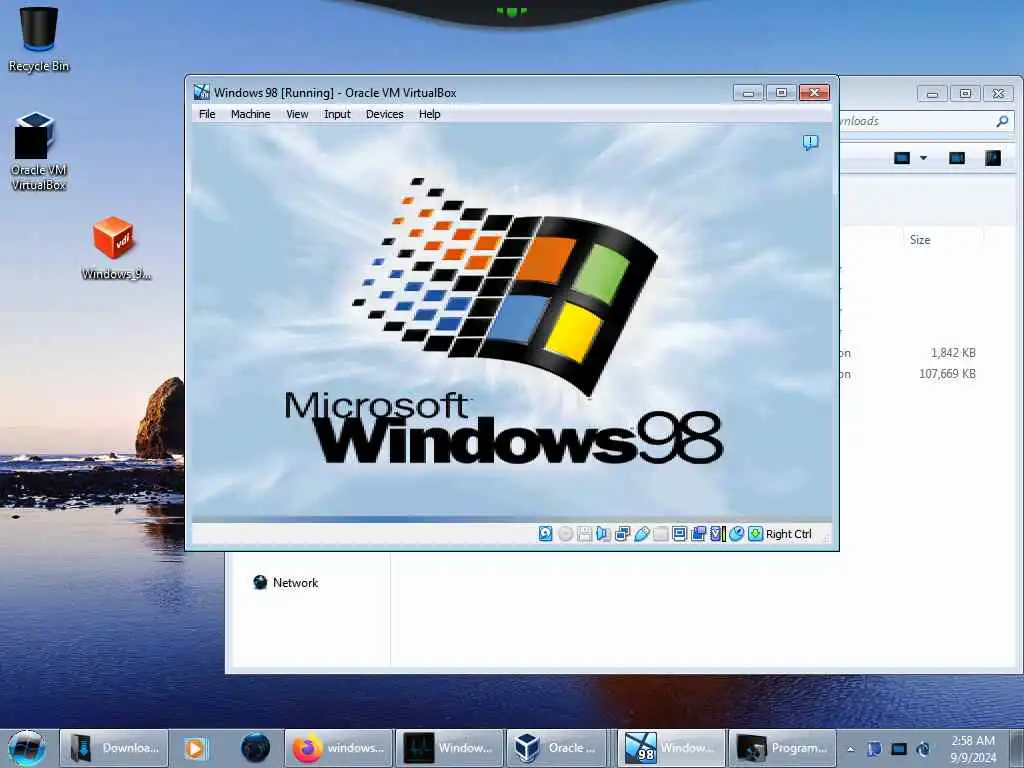Click the notification center icon in VM window

[810, 142]
